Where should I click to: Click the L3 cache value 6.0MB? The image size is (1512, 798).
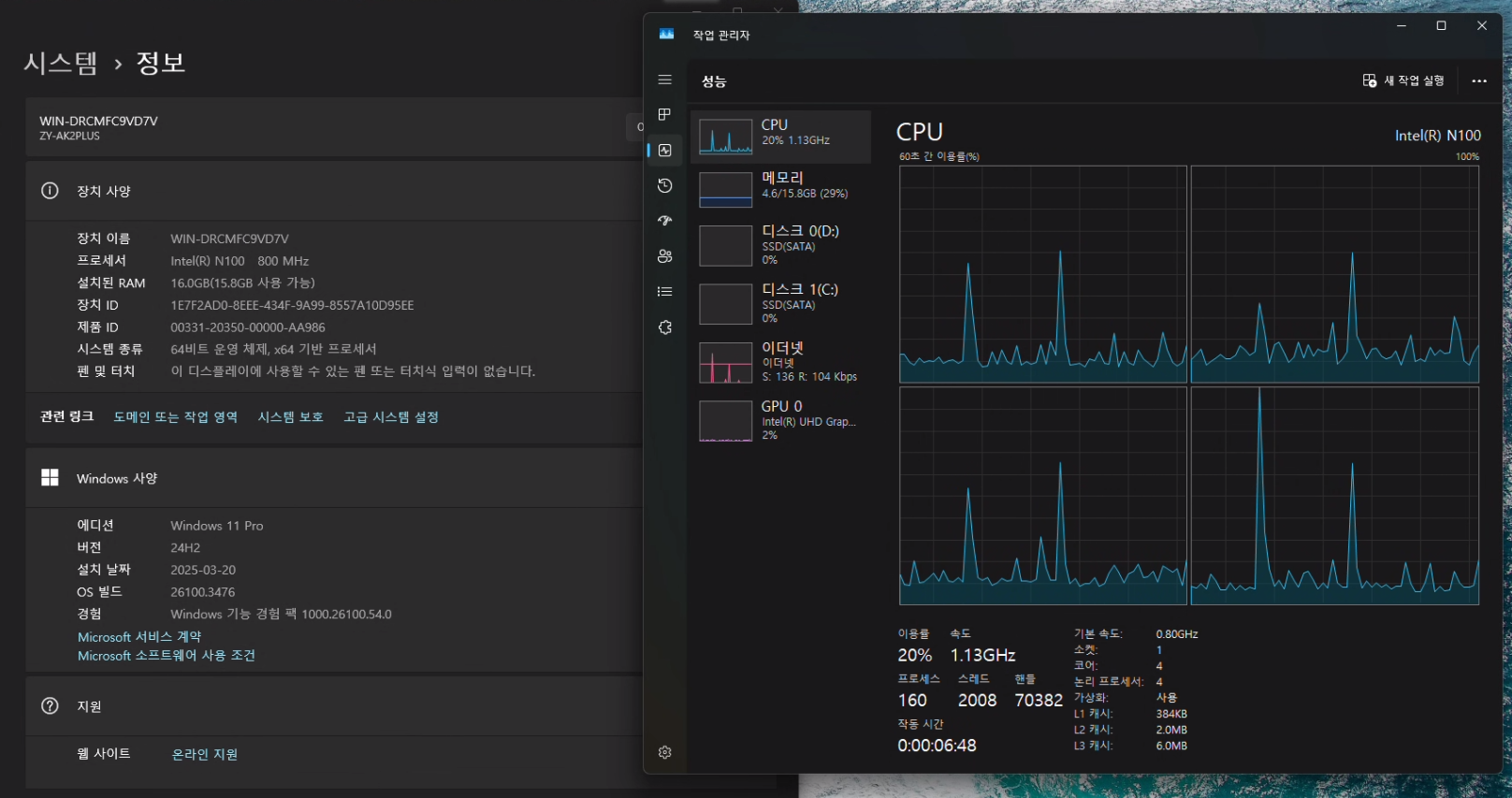(1171, 746)
